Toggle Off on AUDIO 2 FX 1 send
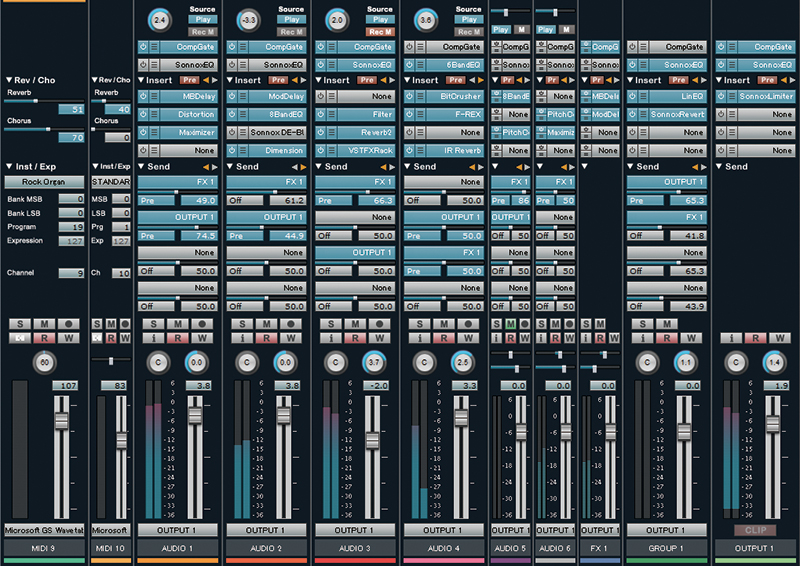This screenshot has width=800, height=566. tap(244, 201)
